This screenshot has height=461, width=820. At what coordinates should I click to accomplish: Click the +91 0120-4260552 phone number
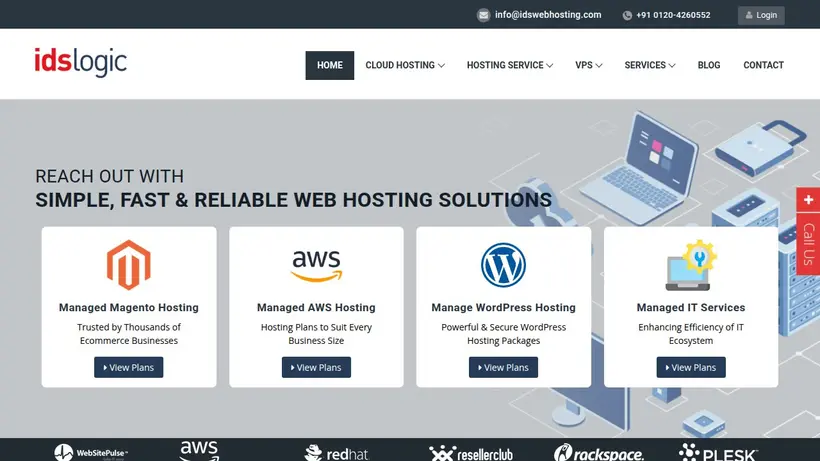(673, 15)
